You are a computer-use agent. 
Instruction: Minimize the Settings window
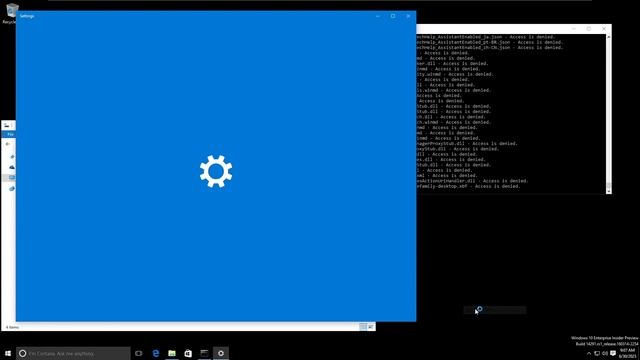[x=378, y=16]
